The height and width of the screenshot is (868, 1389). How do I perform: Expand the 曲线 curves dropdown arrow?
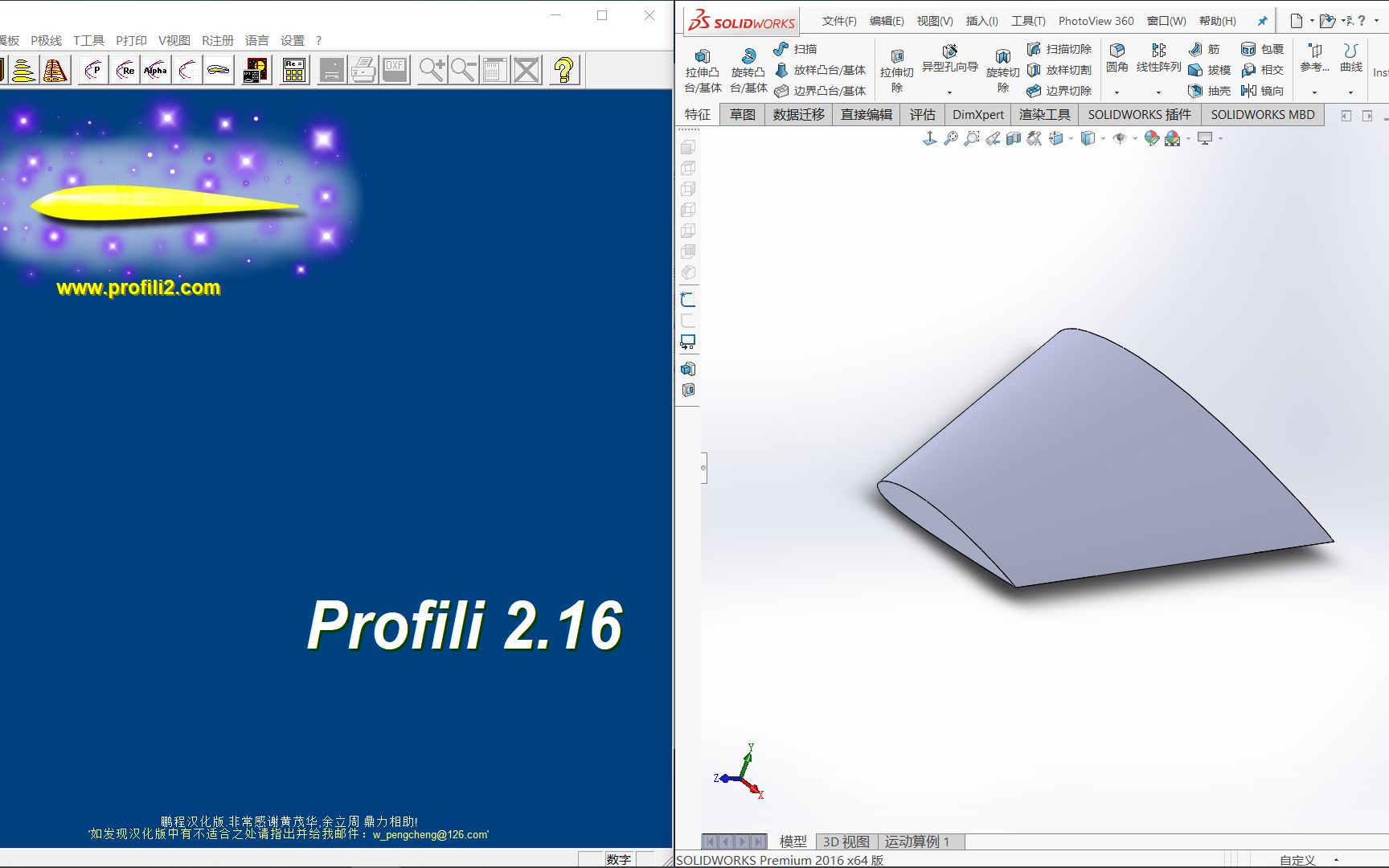pos(1351,92)
